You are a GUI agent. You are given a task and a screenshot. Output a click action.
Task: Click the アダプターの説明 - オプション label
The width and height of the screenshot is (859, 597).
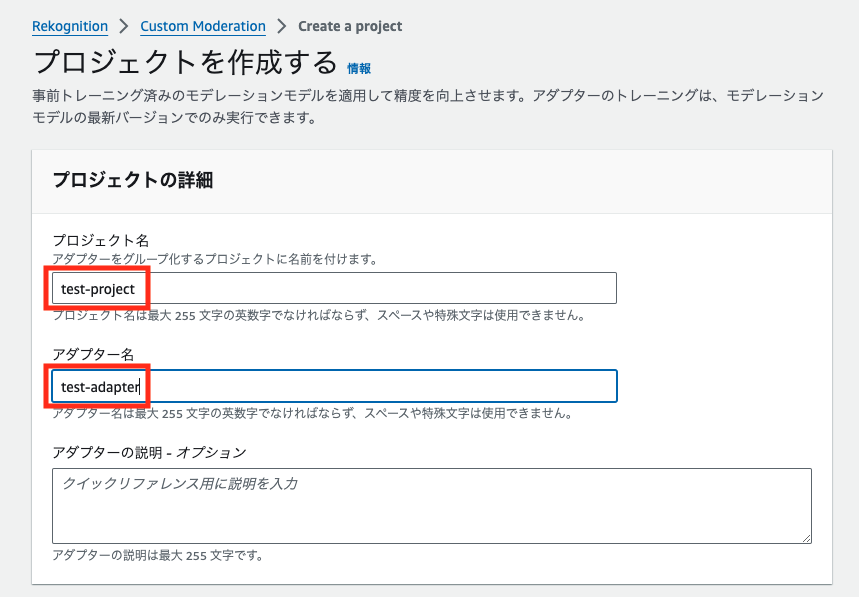150,452
